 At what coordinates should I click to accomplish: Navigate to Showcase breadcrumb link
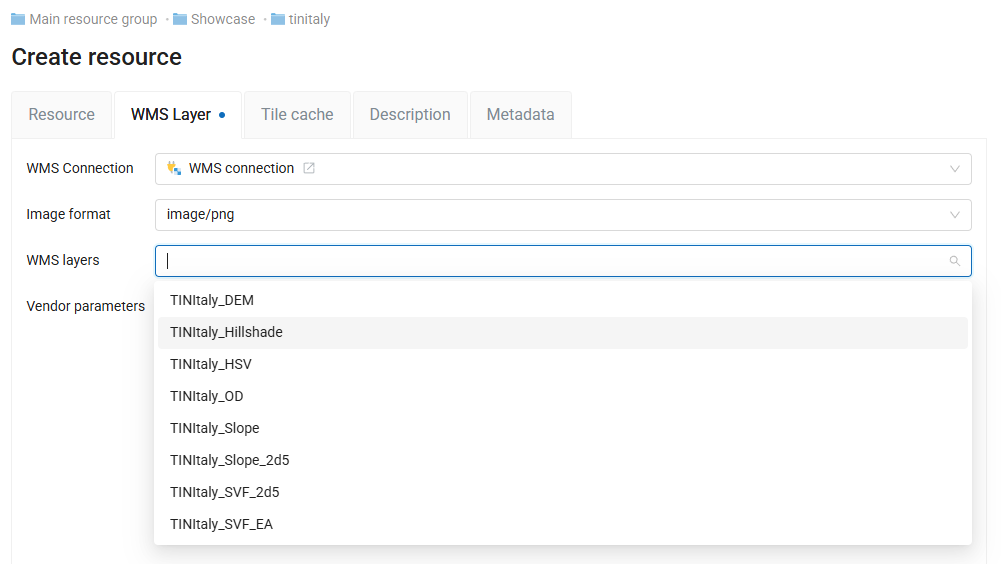point(222,20)
